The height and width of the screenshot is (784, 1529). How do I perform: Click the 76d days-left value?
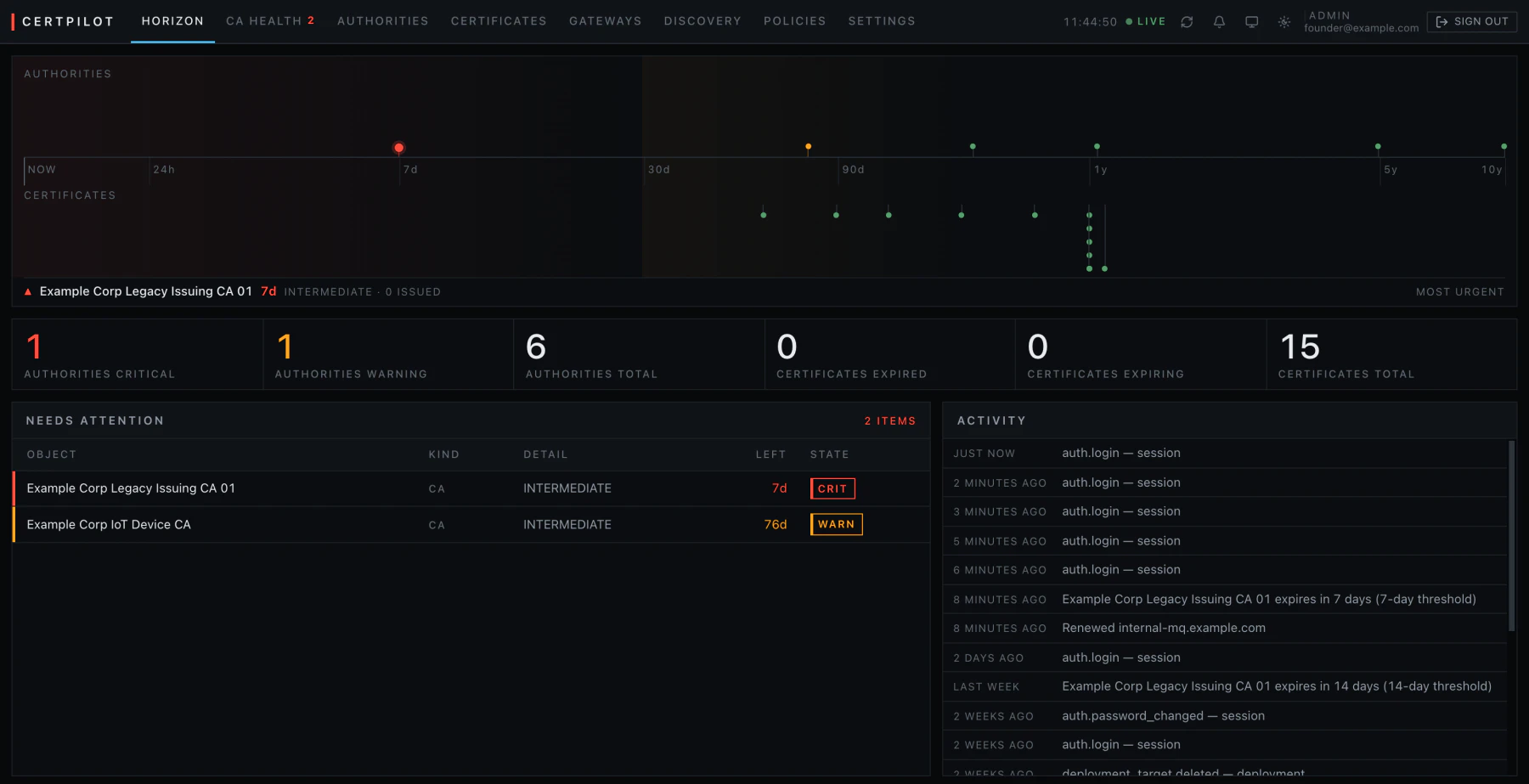[776, 525]
